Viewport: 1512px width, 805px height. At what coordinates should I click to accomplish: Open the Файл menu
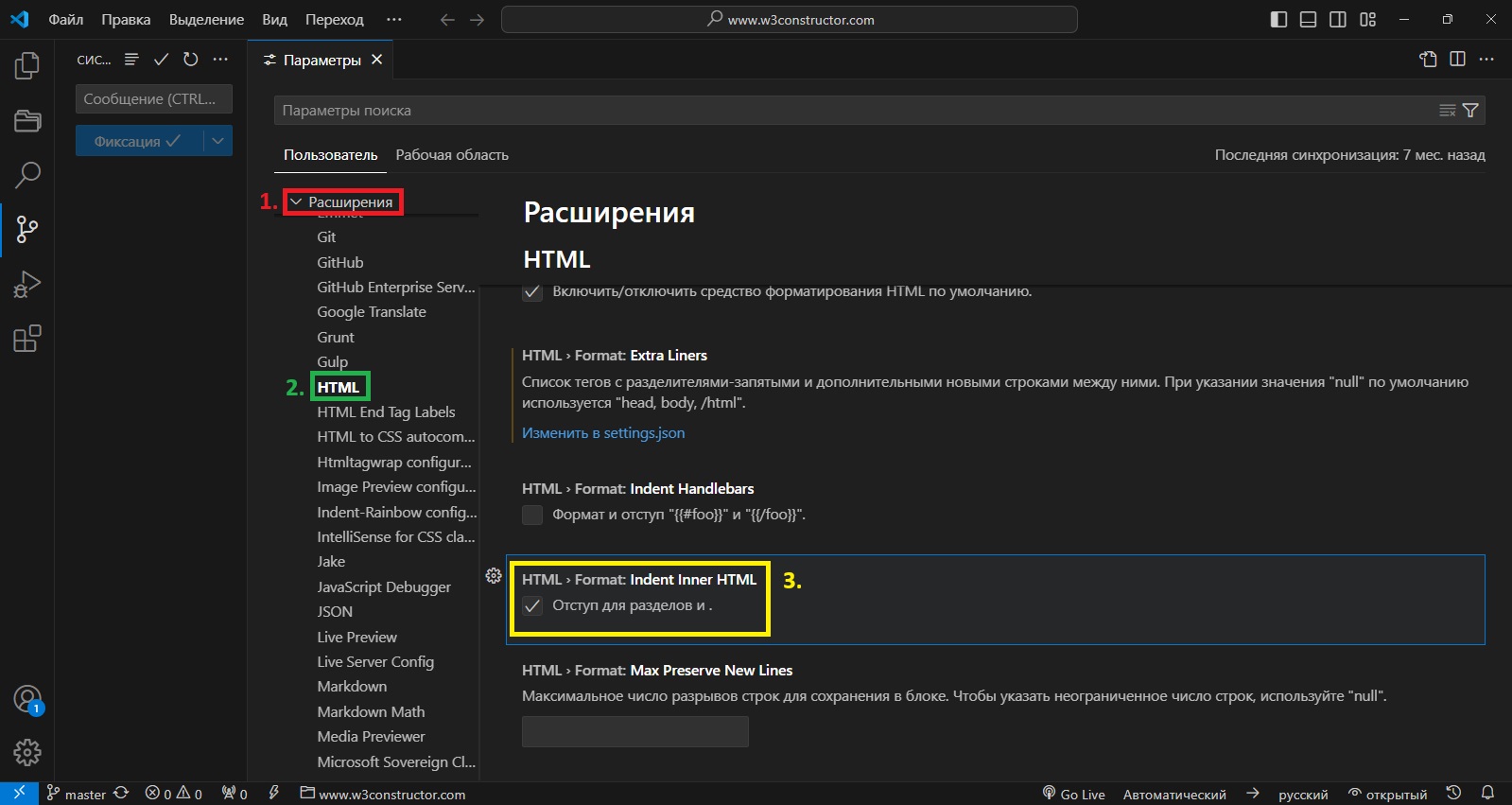66,20
